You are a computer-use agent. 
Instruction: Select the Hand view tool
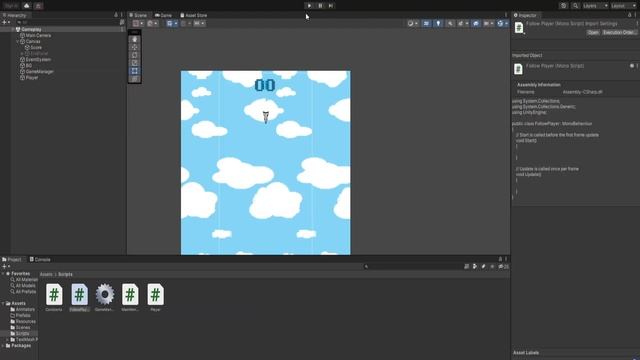click(x=135, y=40)
